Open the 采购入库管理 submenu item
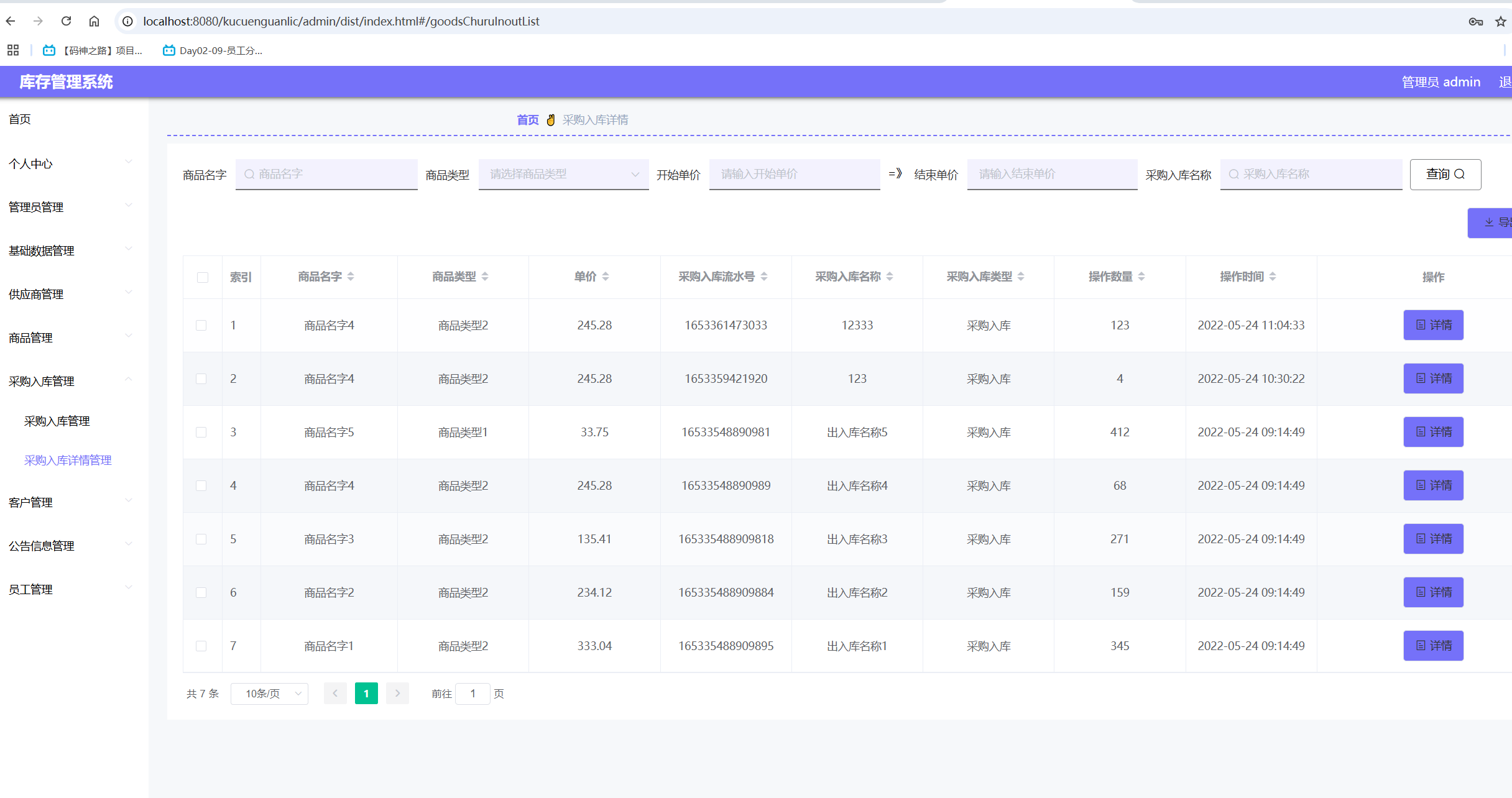Screen dimensions: 1512x798 click(x=57, y=421)
